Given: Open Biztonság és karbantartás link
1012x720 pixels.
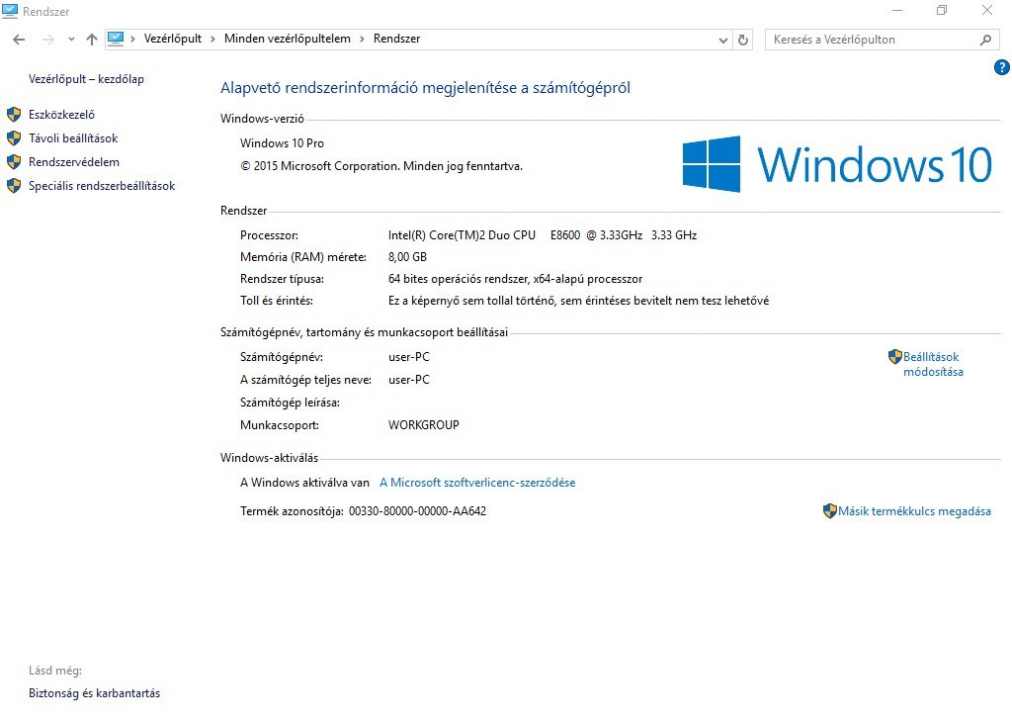Looking at the screenshot, I should 94,693.
